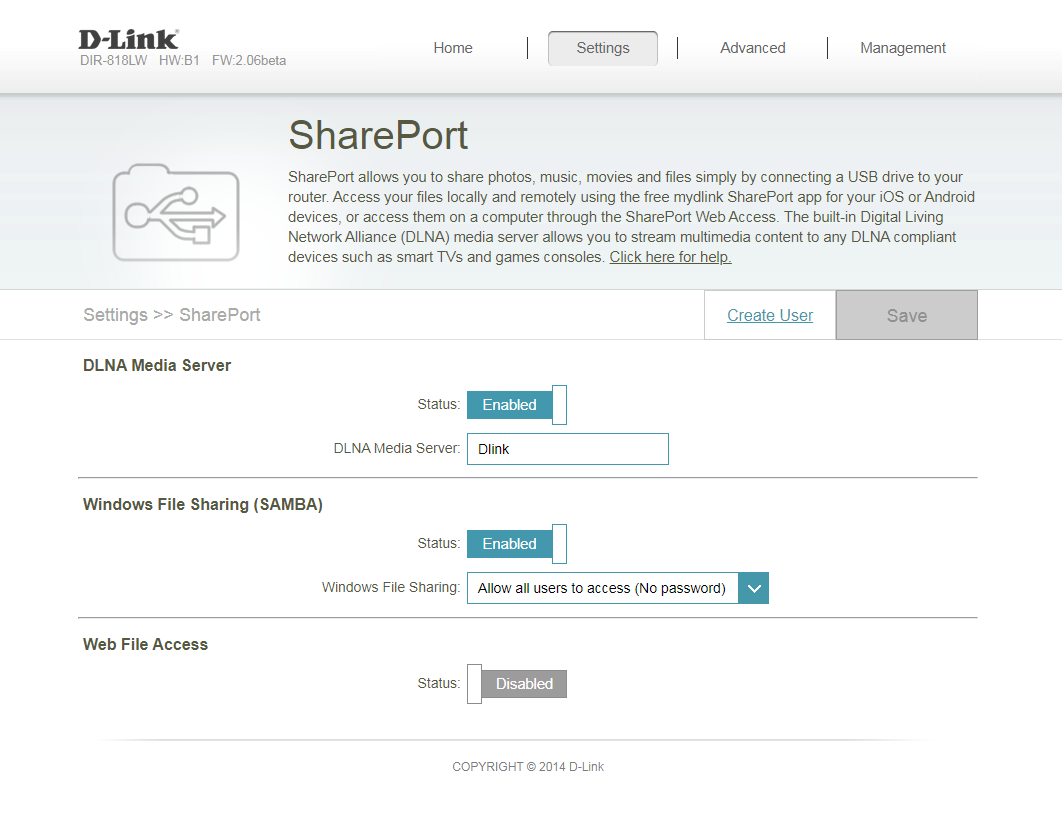
Task: Open the Management menu
Action: point(902,48)
